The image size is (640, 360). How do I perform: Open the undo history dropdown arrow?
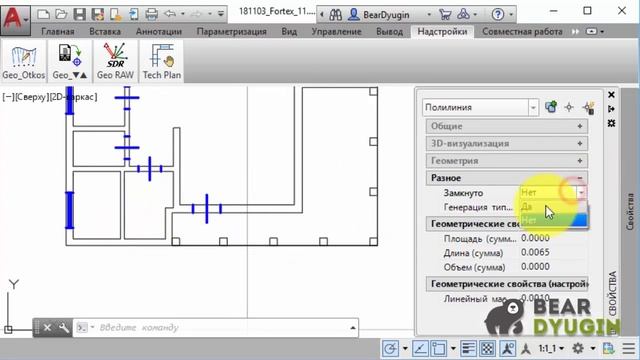tap(182, 14)
